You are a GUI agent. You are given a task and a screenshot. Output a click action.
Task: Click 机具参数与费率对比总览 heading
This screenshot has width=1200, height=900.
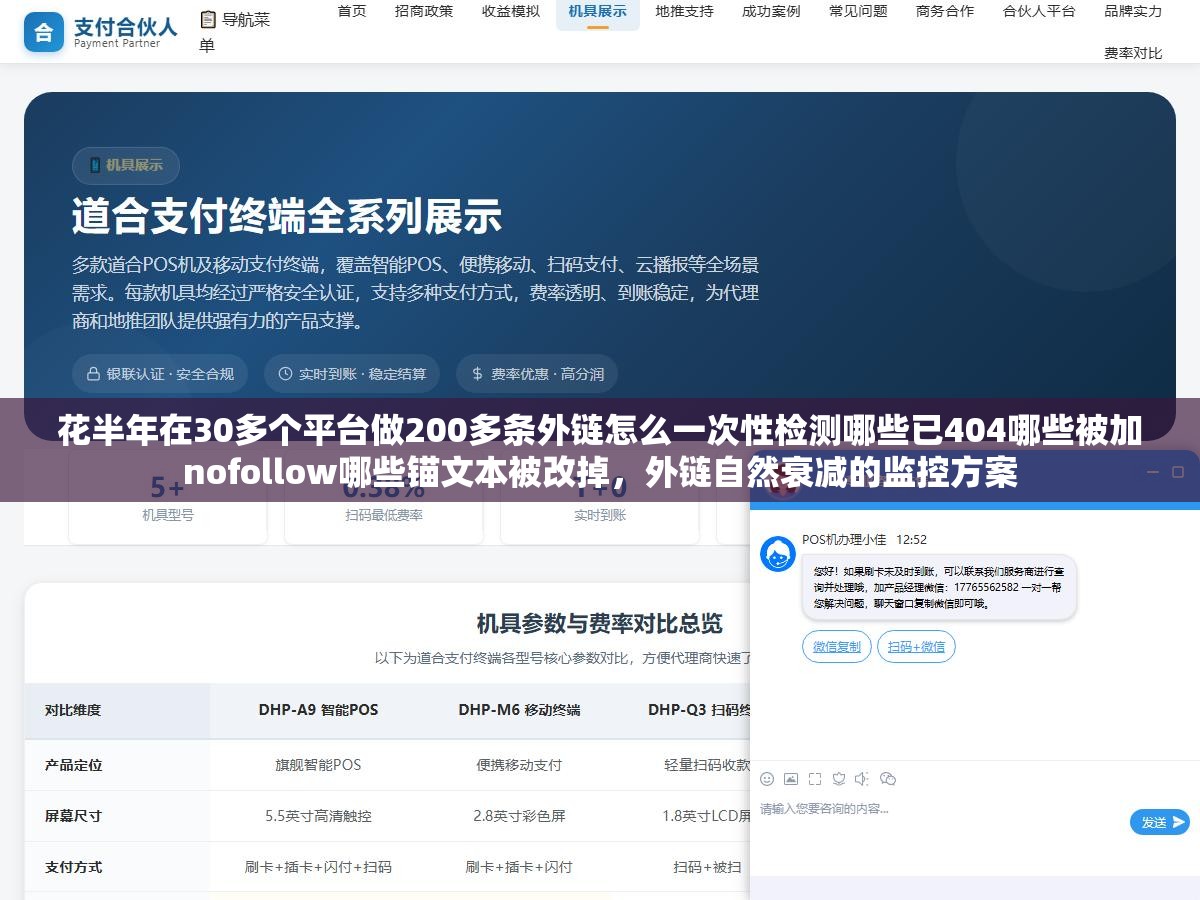[599, 623]
